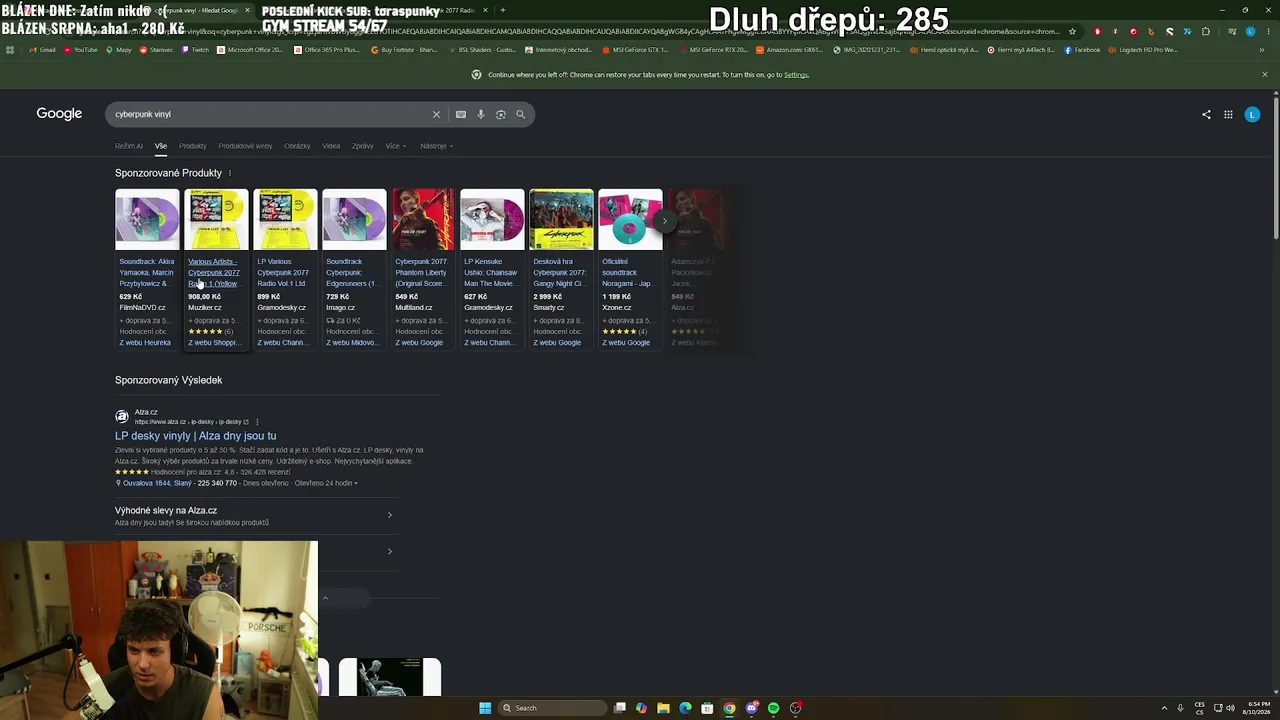Open the Videa results tab
Screen dimensions: 1280x720
[331, 146]
